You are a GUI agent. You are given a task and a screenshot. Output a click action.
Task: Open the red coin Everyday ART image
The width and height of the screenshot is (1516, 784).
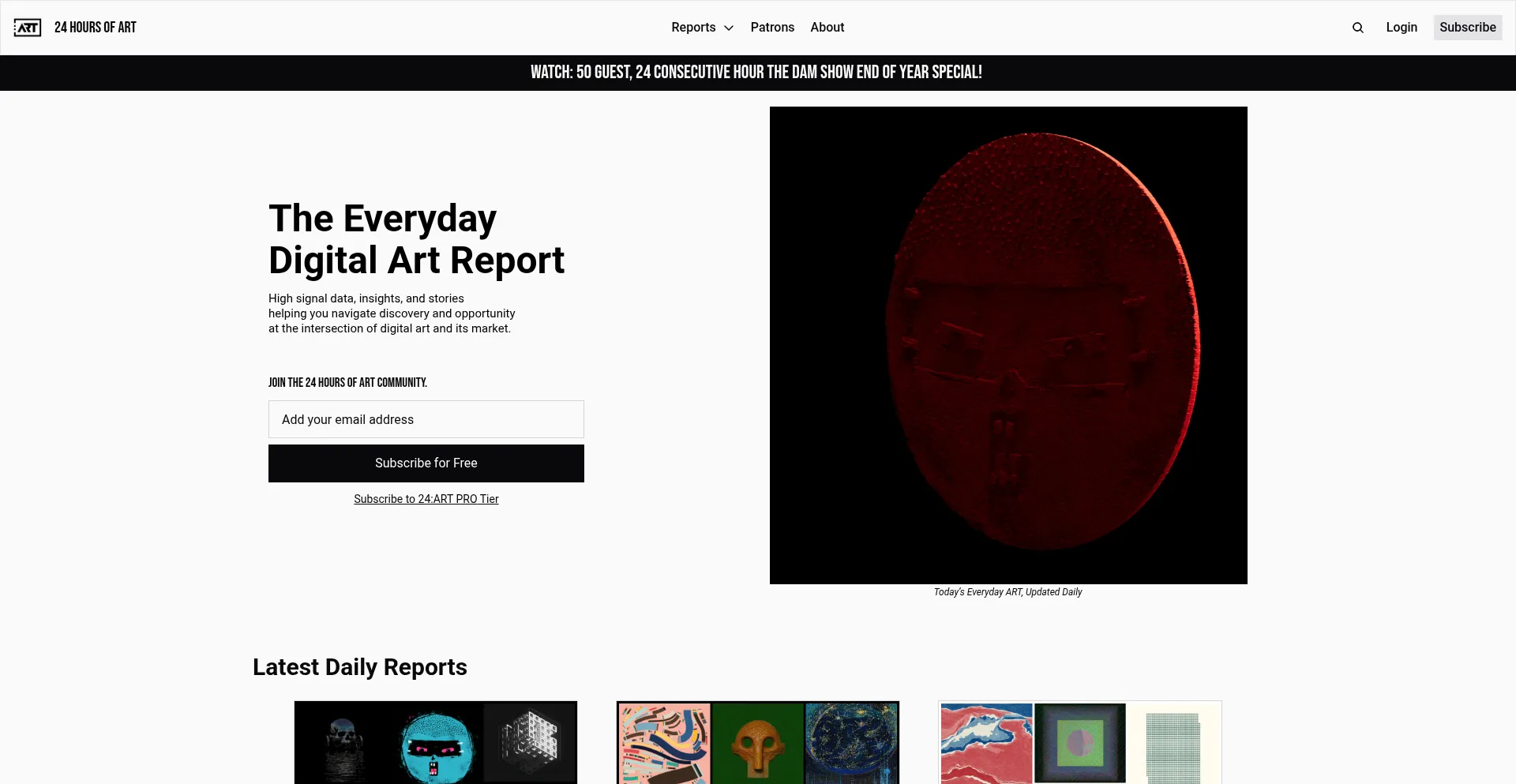(1008, 345)
